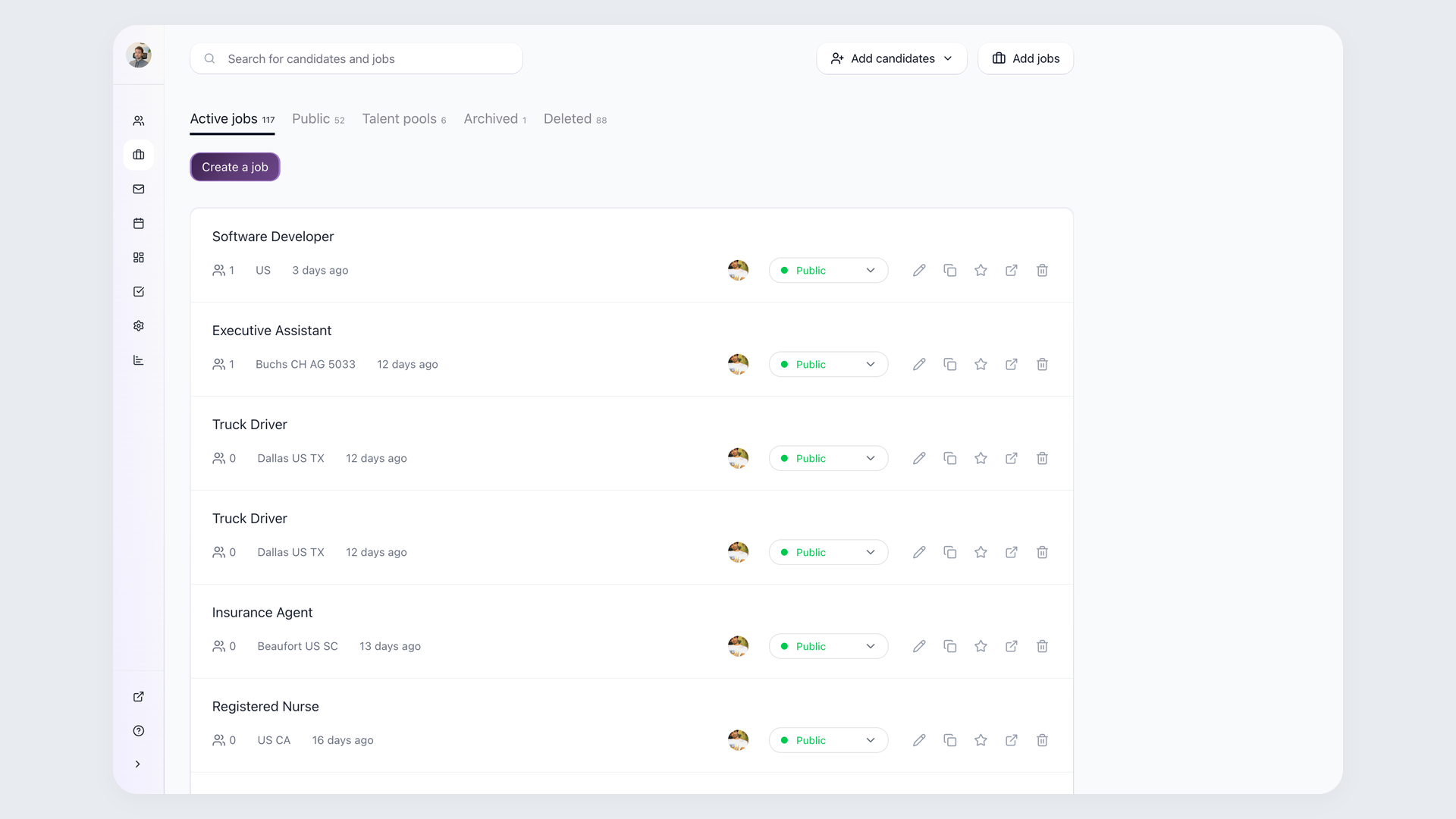Click 'Beaufort US SC' location text
Screen dimensions: 1456x819
tap(297, 646)
